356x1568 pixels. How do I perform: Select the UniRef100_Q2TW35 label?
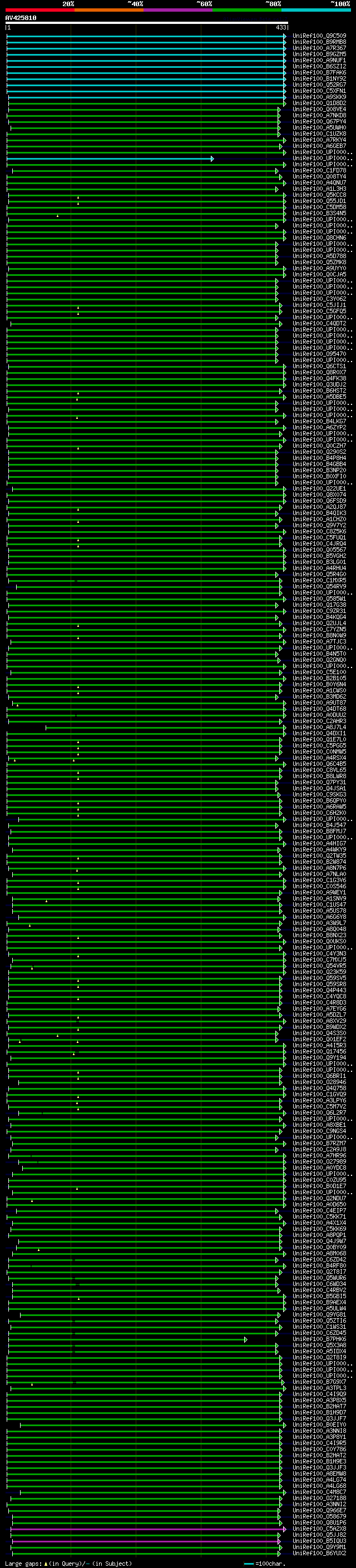pyautogui.click(x=319, y=856)
